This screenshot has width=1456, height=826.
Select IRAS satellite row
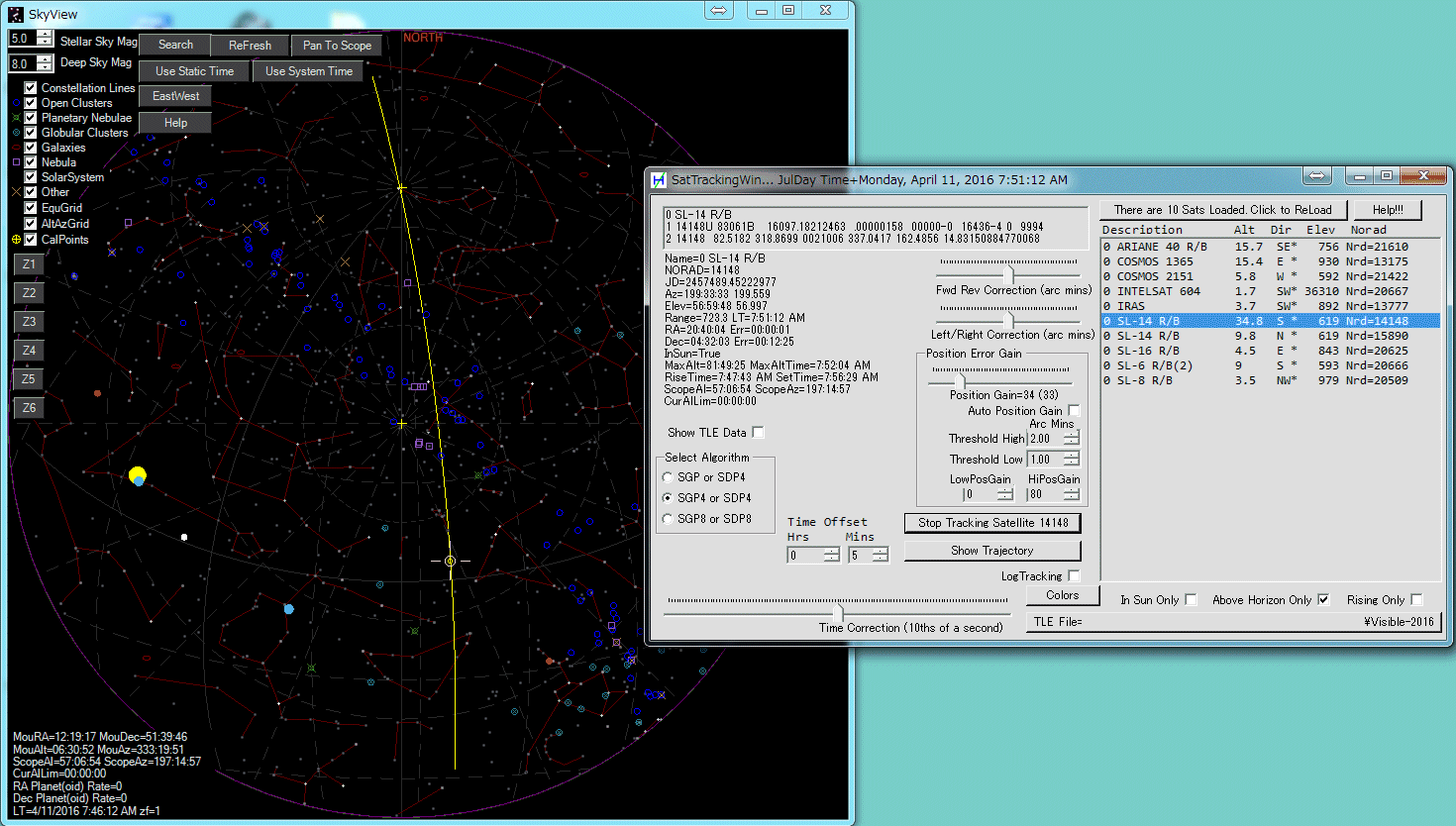click(x=1271, y=306)
